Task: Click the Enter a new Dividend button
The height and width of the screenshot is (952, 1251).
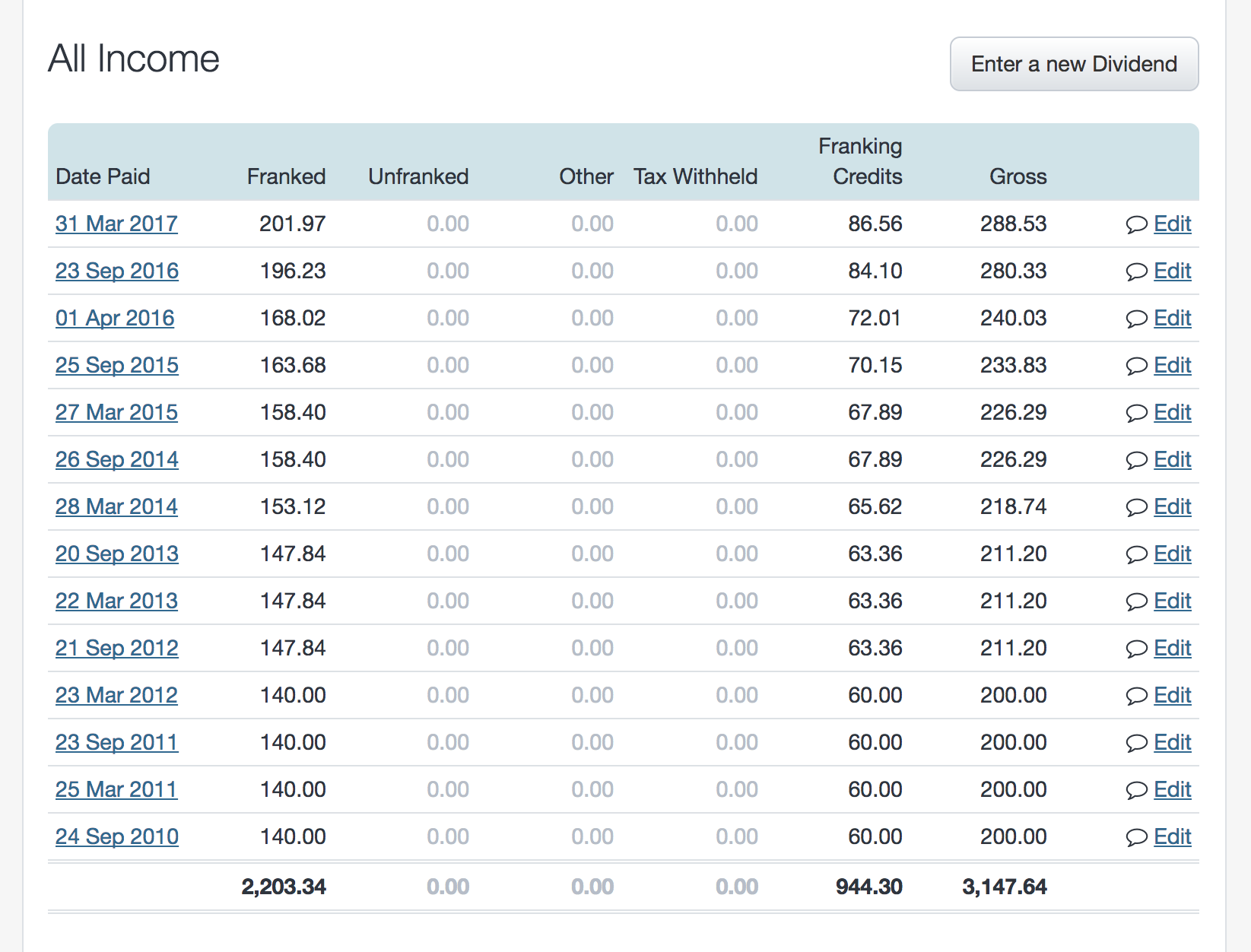Action: pyautogui.click(x=1073, y=64)
